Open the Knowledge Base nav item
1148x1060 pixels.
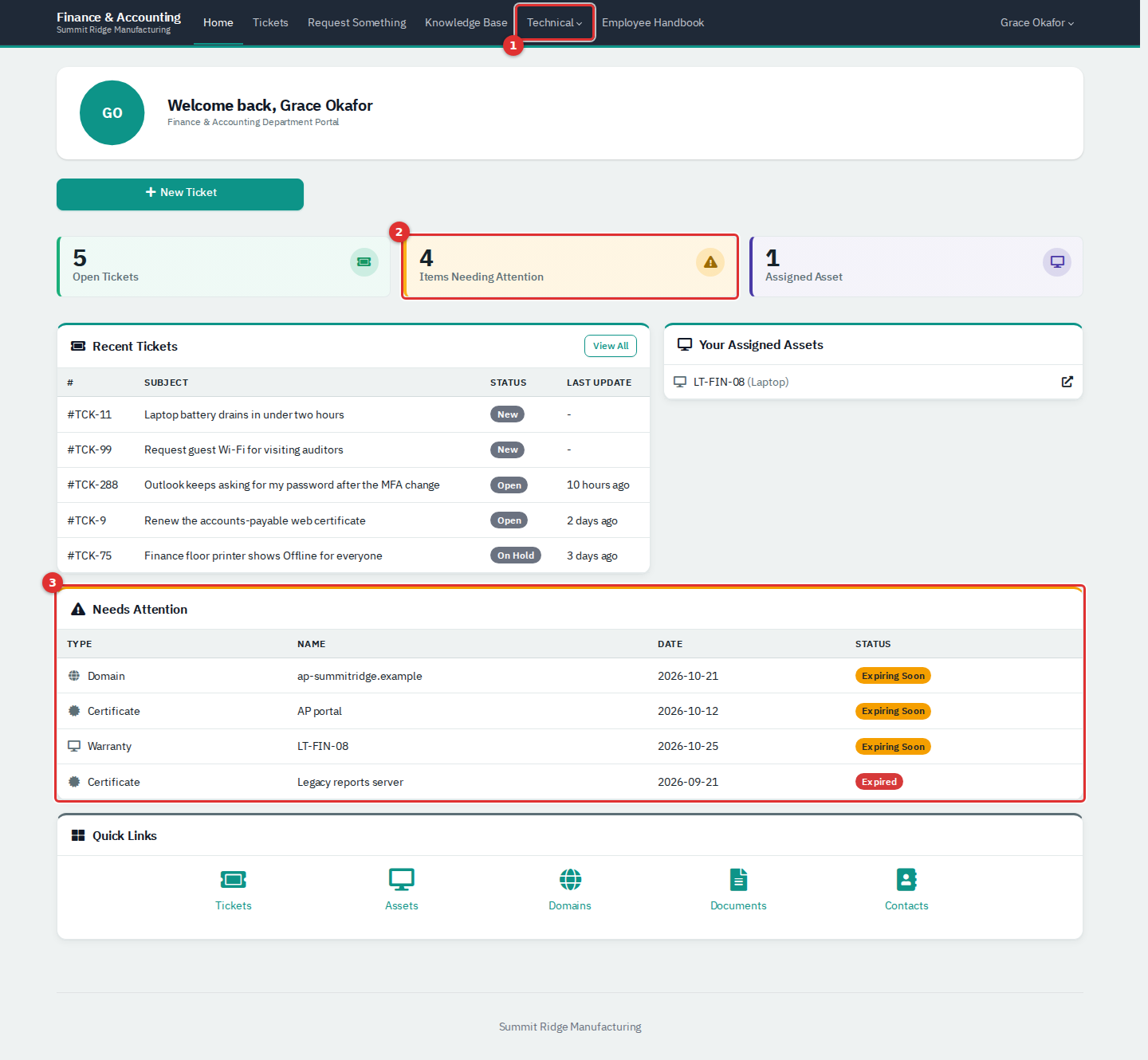pyautogui.click(x=466, y=22)
